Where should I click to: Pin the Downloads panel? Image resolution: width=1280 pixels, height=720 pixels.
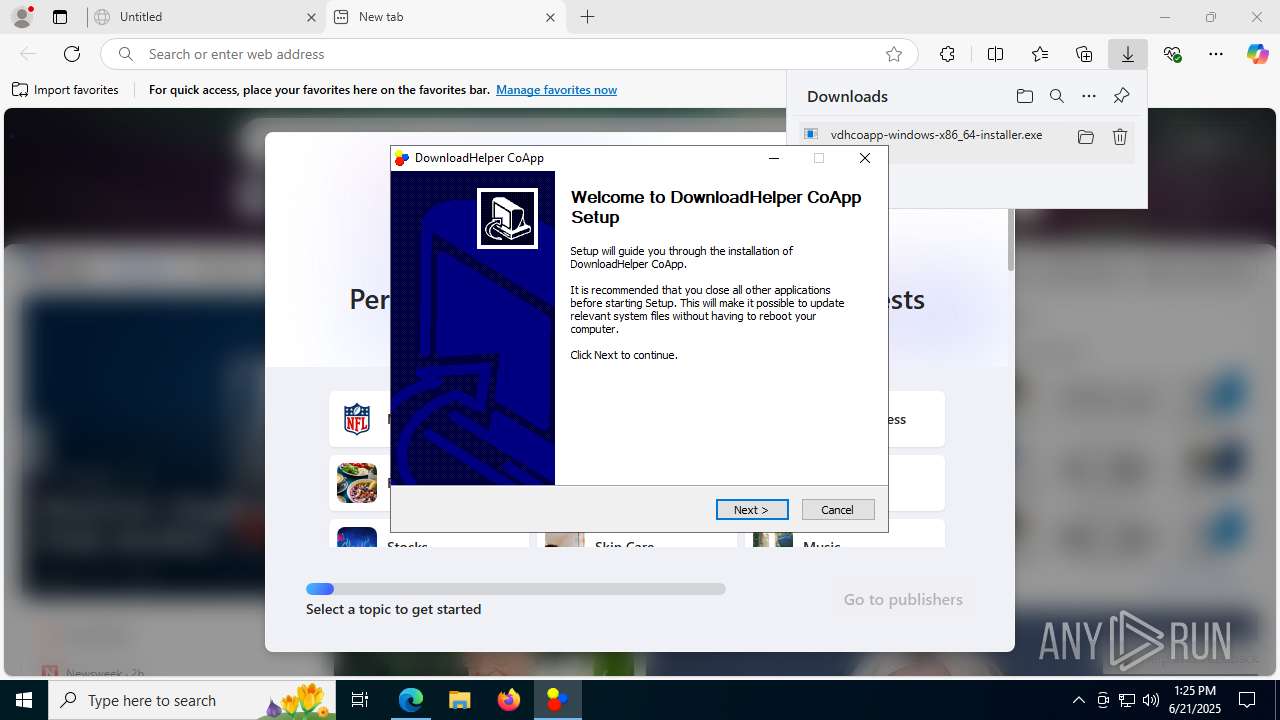1121,96
